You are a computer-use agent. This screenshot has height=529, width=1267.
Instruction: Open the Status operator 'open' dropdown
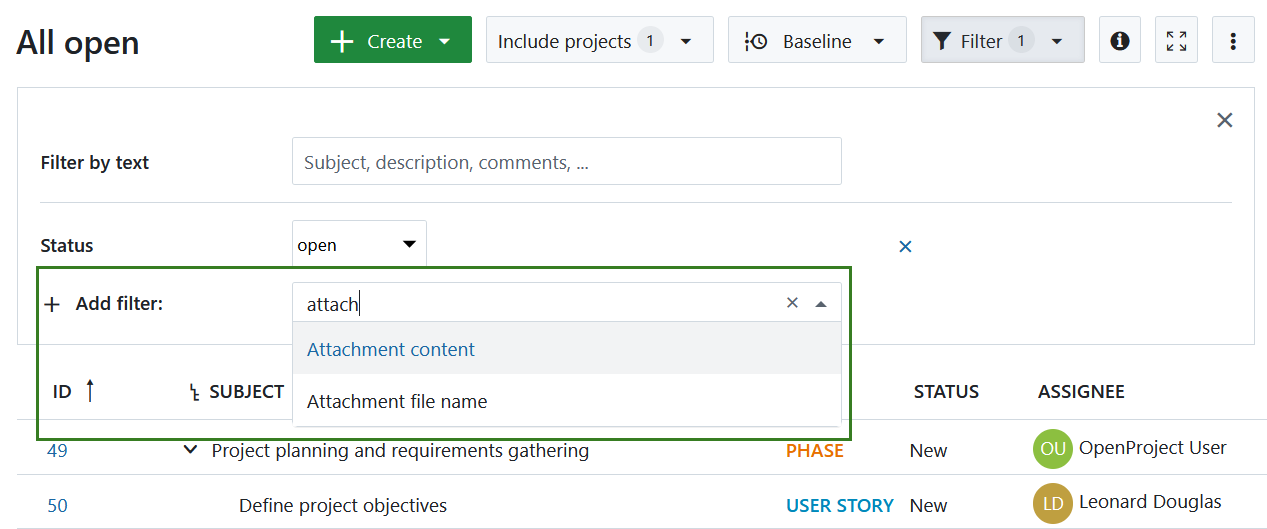point(359,245)
